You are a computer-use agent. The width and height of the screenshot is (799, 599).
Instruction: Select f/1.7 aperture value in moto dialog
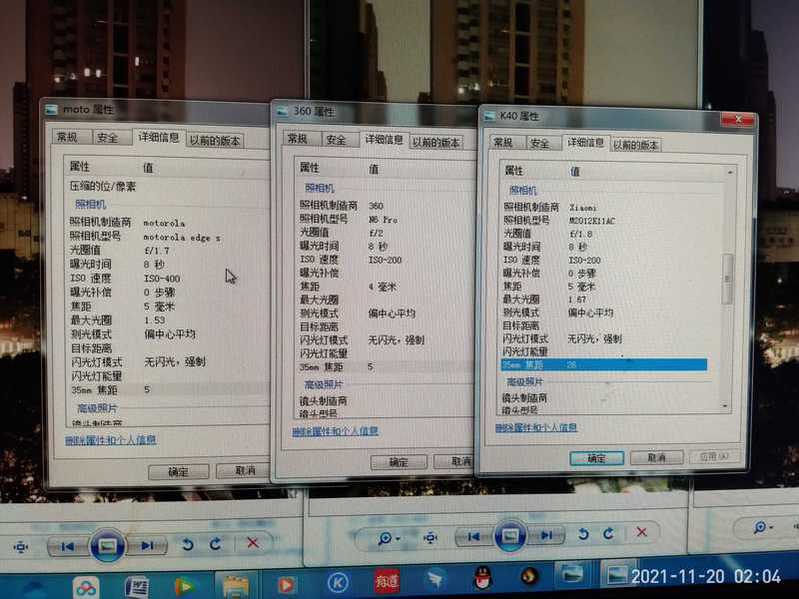pos(156,251)
